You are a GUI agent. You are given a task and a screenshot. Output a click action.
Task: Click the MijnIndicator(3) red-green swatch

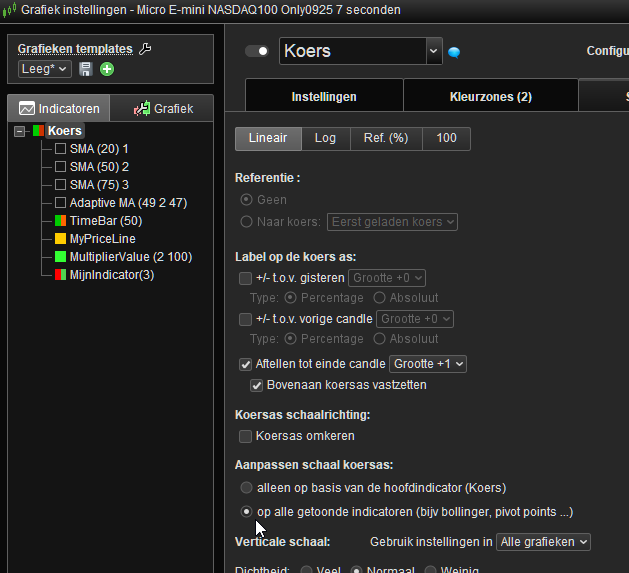(60, 275)
